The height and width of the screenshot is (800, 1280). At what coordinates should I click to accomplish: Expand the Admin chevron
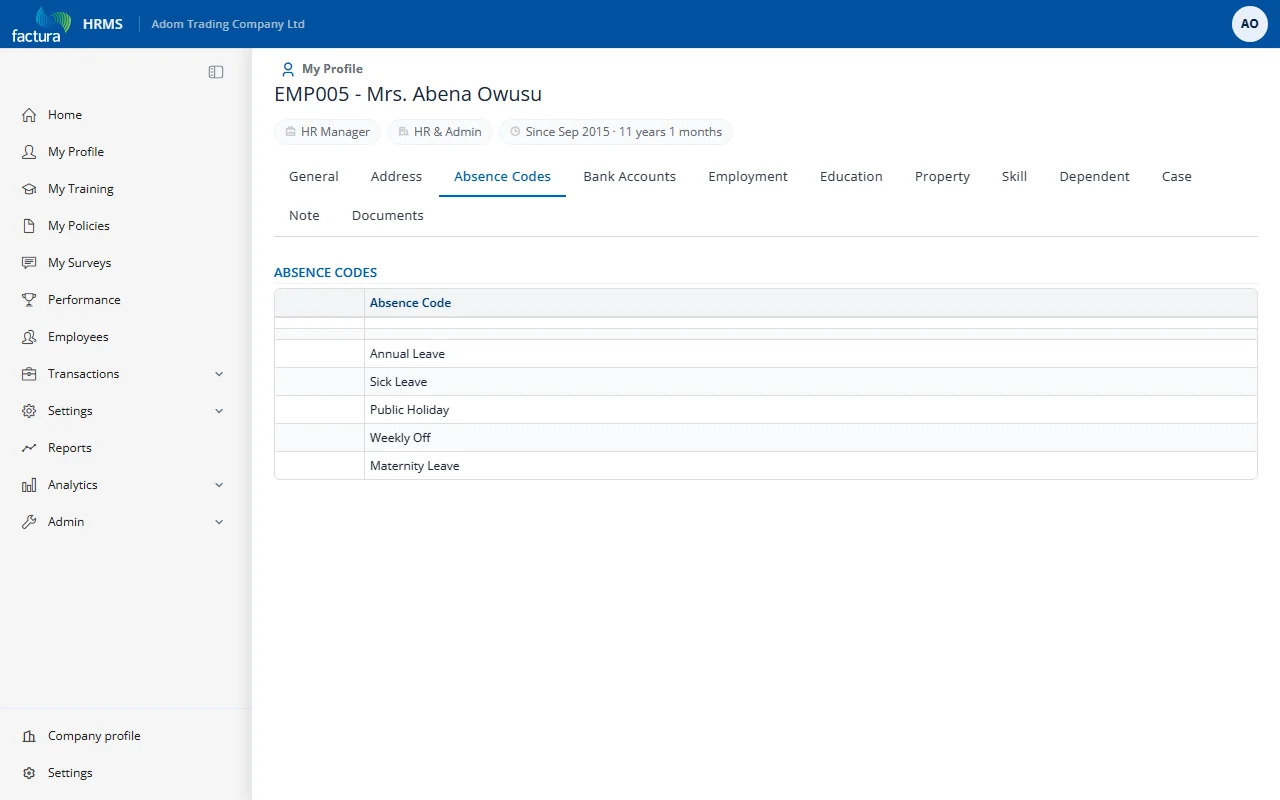click(x=219, y=522)
